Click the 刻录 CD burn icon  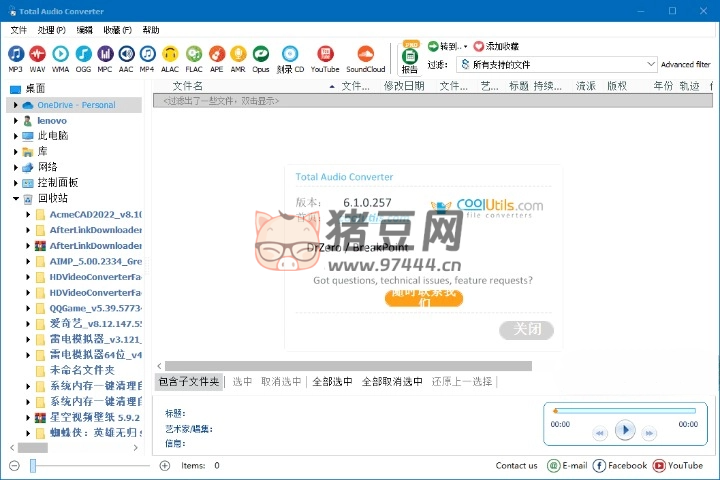pyautogui.click(x=291, y=54)
